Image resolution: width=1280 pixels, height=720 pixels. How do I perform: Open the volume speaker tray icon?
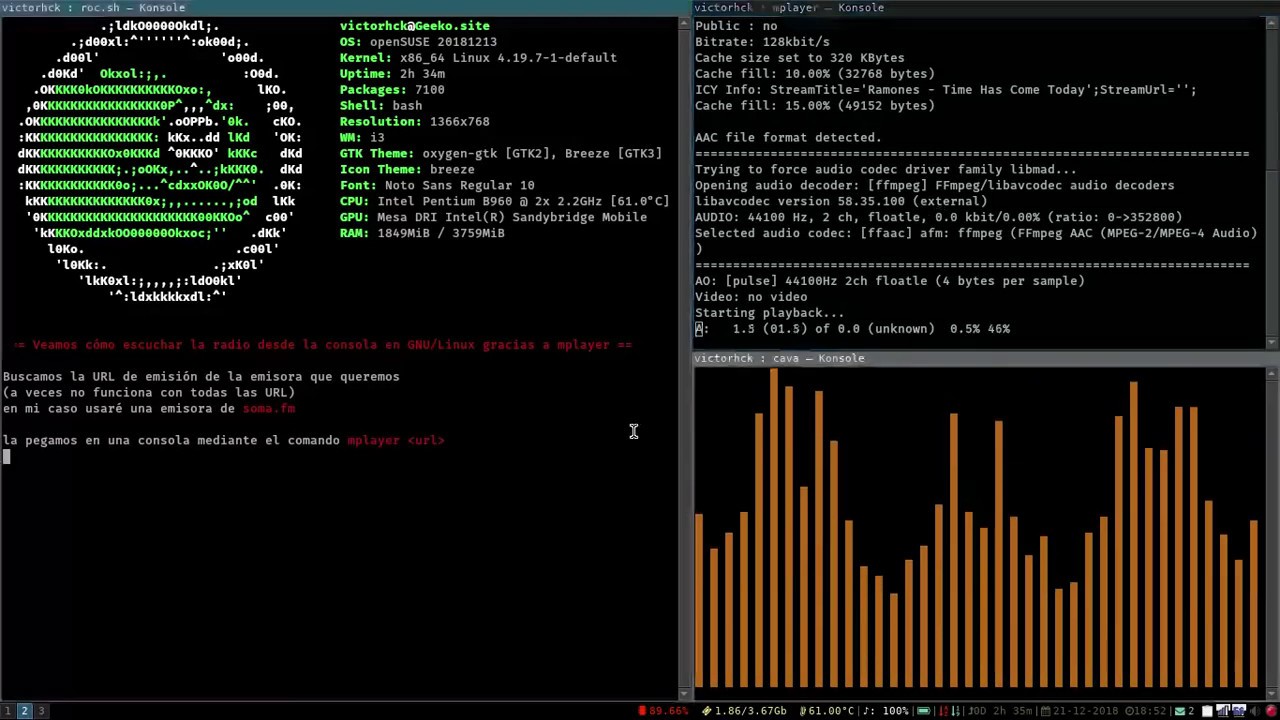tap(1255, 711)
